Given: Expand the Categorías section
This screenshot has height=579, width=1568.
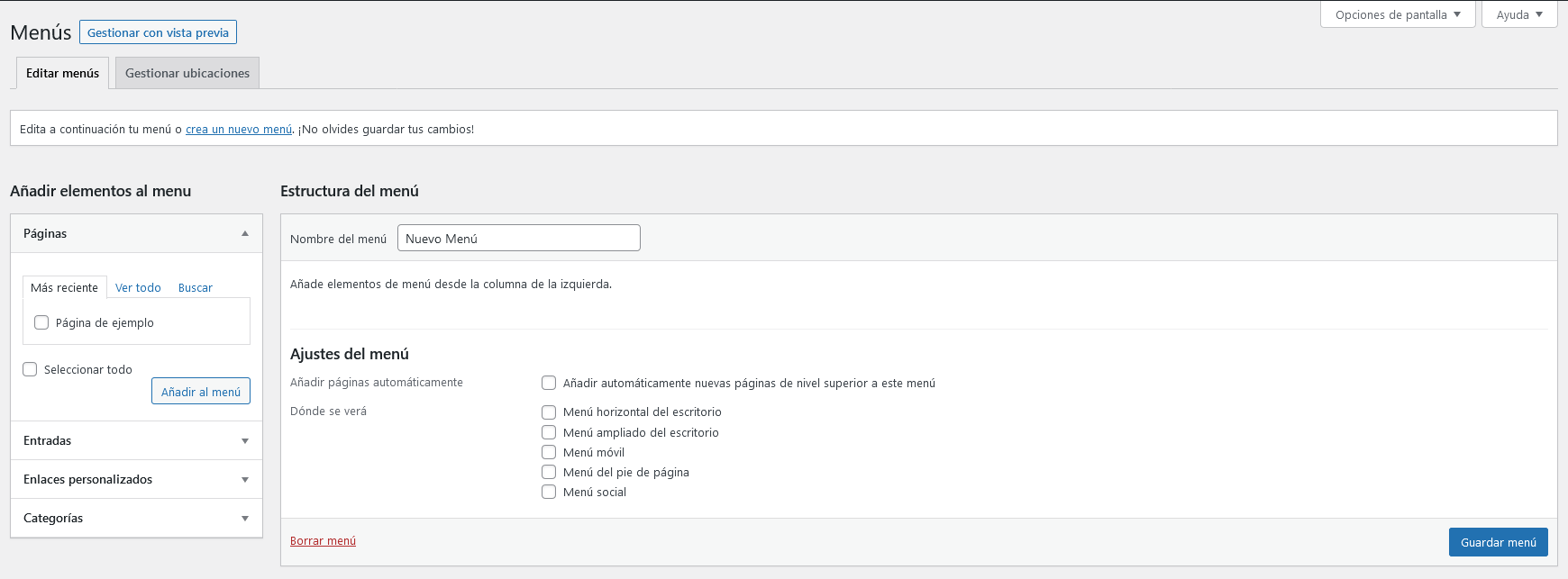Looking at the screenshot, I should pos(245,519).
